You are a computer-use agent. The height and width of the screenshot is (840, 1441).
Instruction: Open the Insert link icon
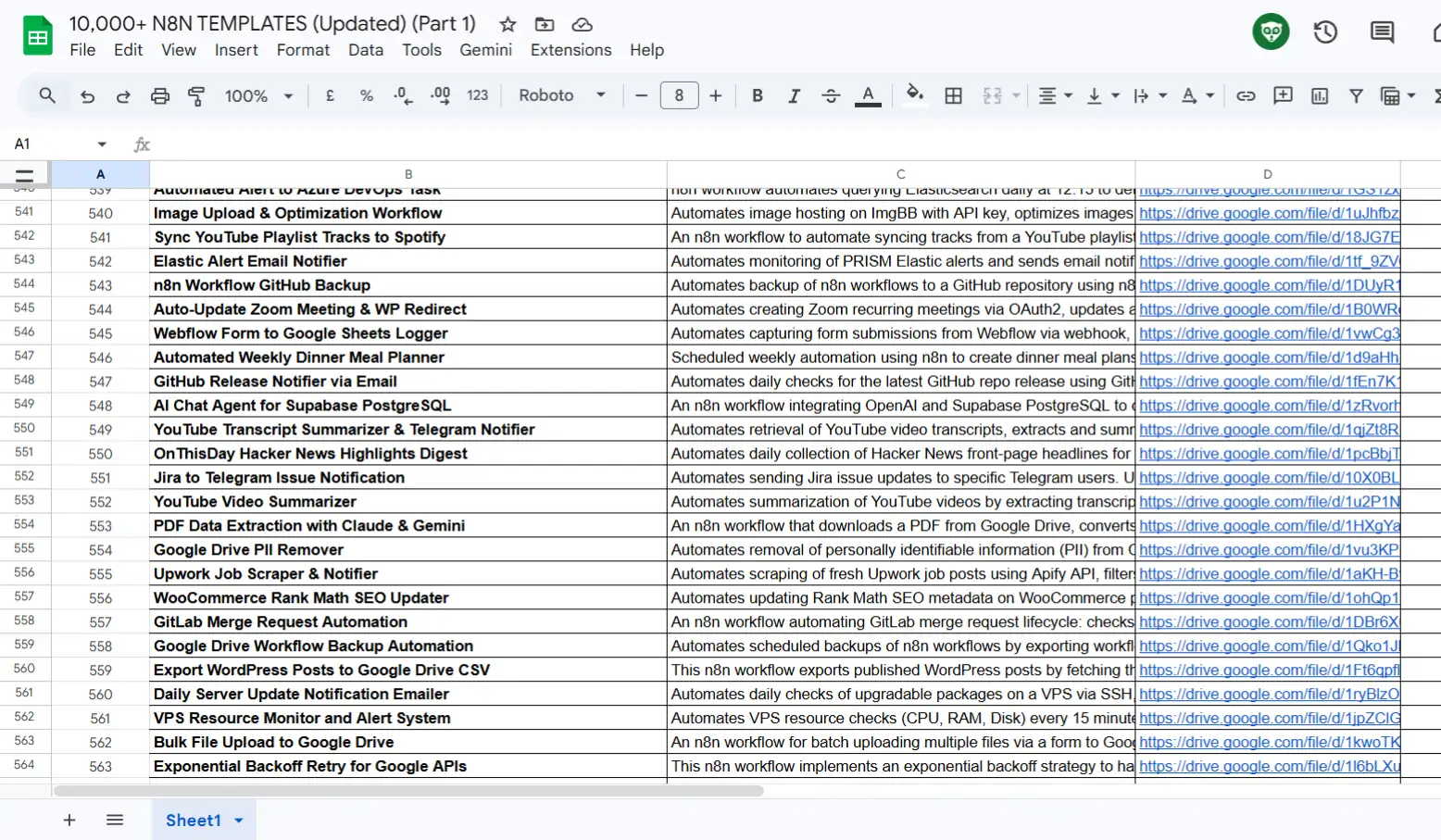(1246, 95)
